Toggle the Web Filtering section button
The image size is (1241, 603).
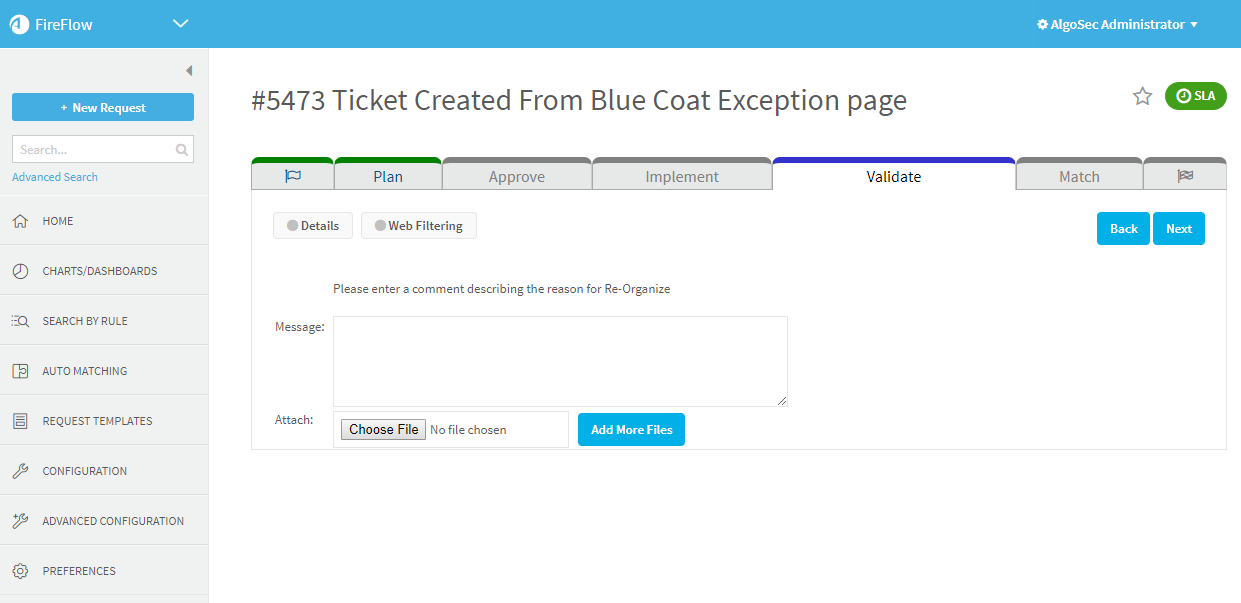click(418, 226)
